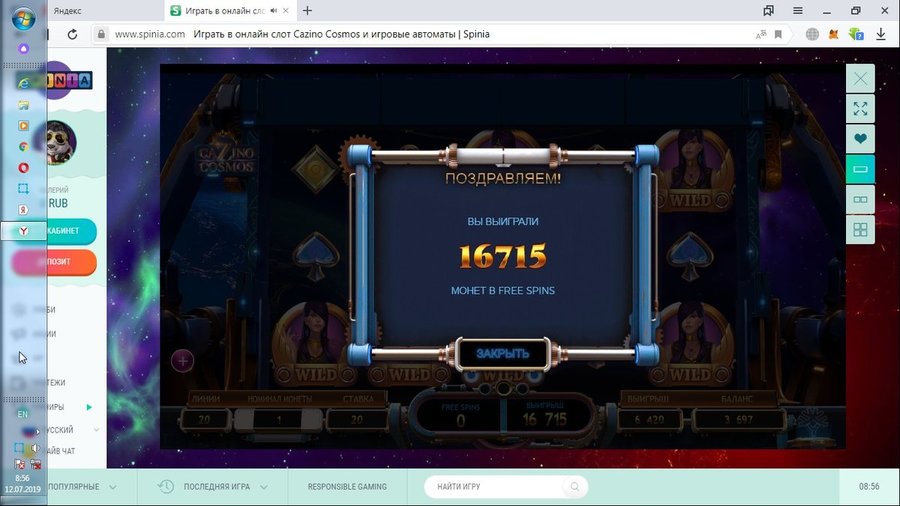
Task: Reload the page with refresh icon
Action: (x=73, y=34)
